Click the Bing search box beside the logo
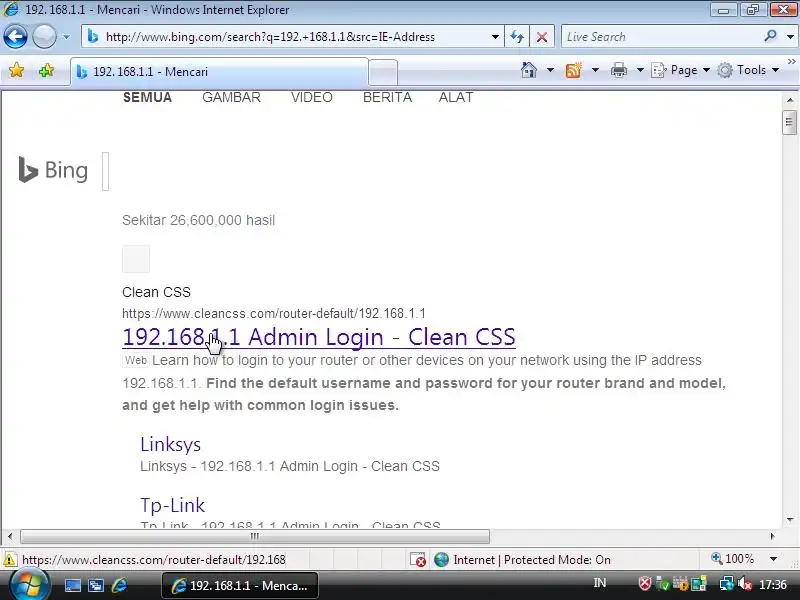Viewport: 800px width, 600px height. [x=106, y=171]
